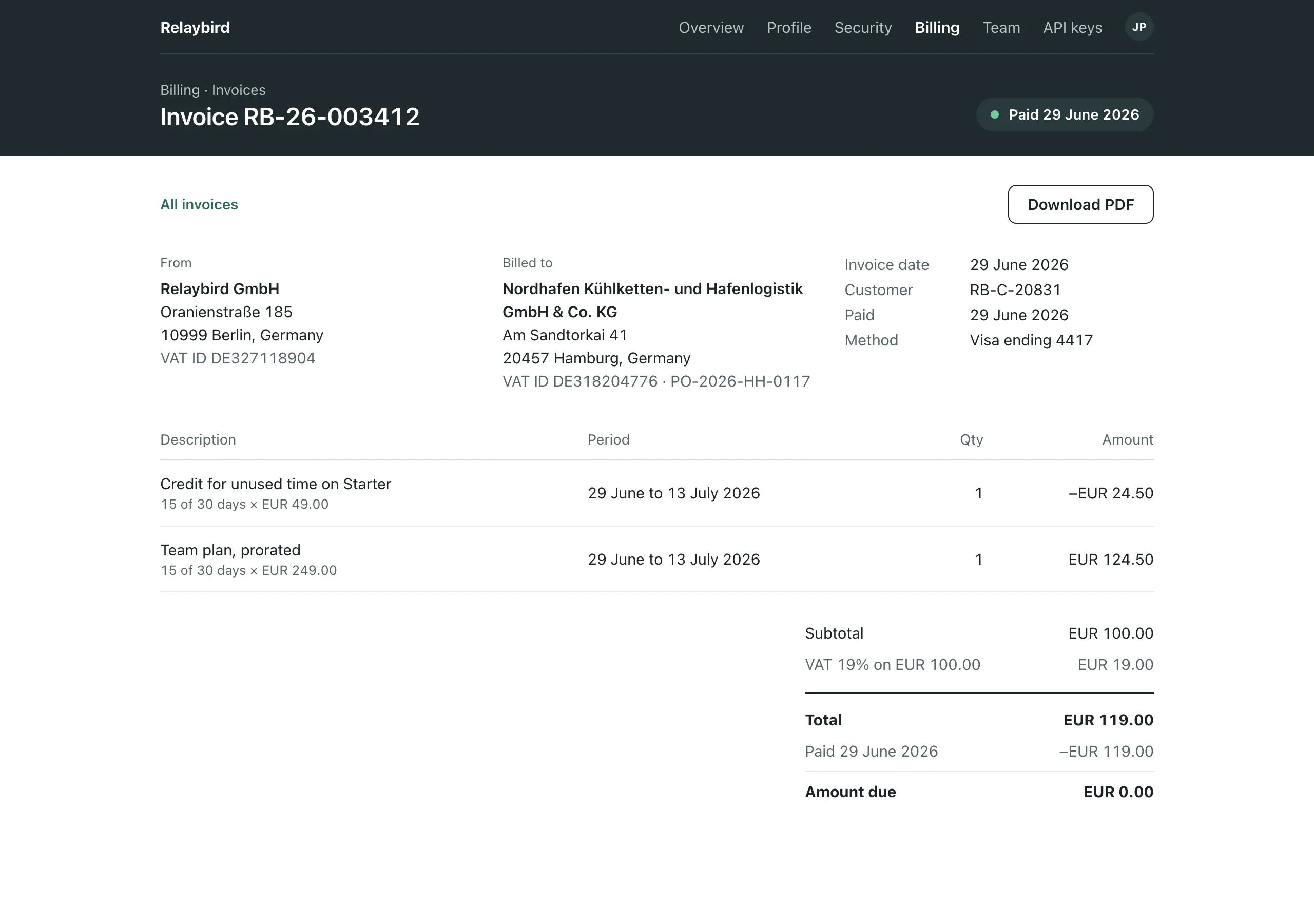
Task: Go to the Overview tab
Action: 711,28
